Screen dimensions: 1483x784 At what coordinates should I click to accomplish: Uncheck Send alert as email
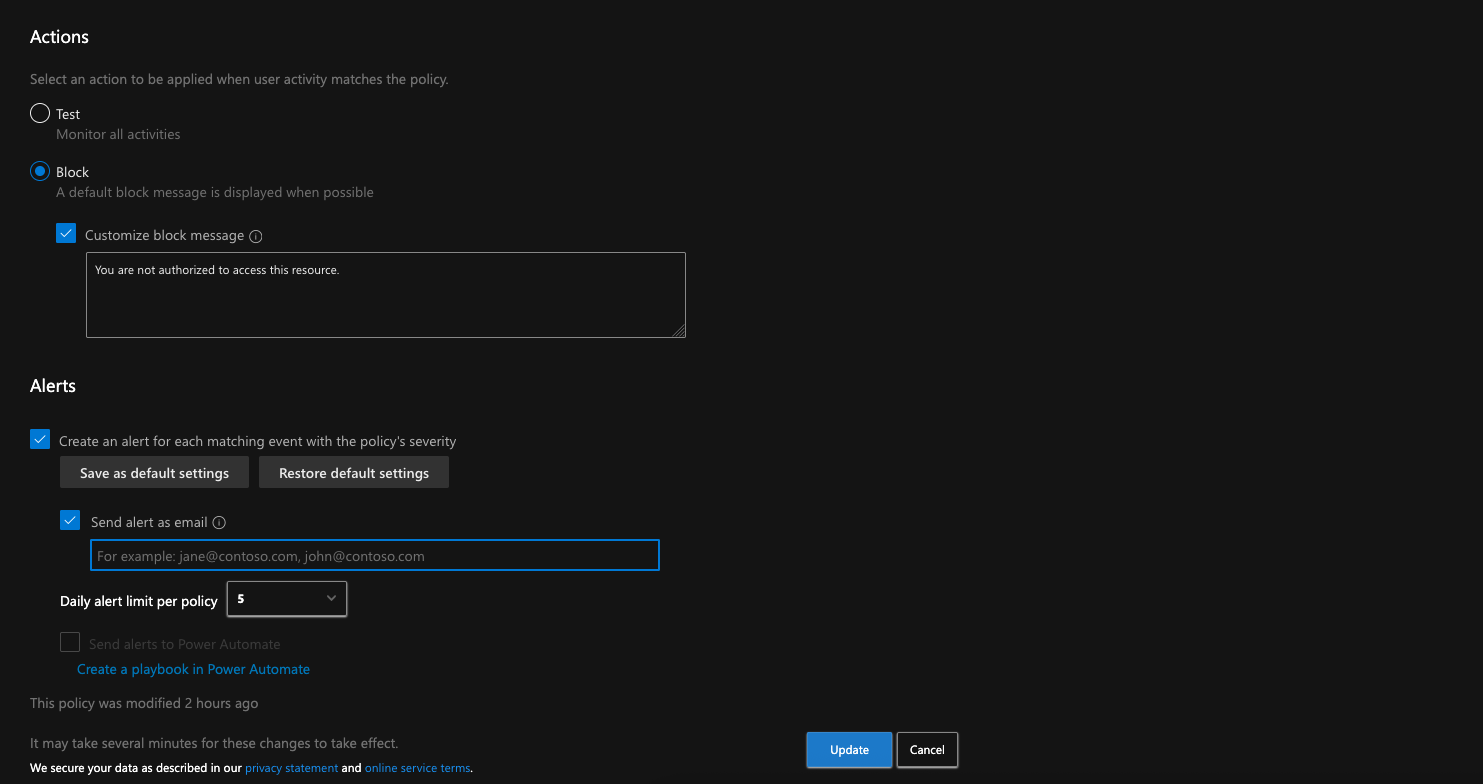pyautogui.click(x=69, y=519)
